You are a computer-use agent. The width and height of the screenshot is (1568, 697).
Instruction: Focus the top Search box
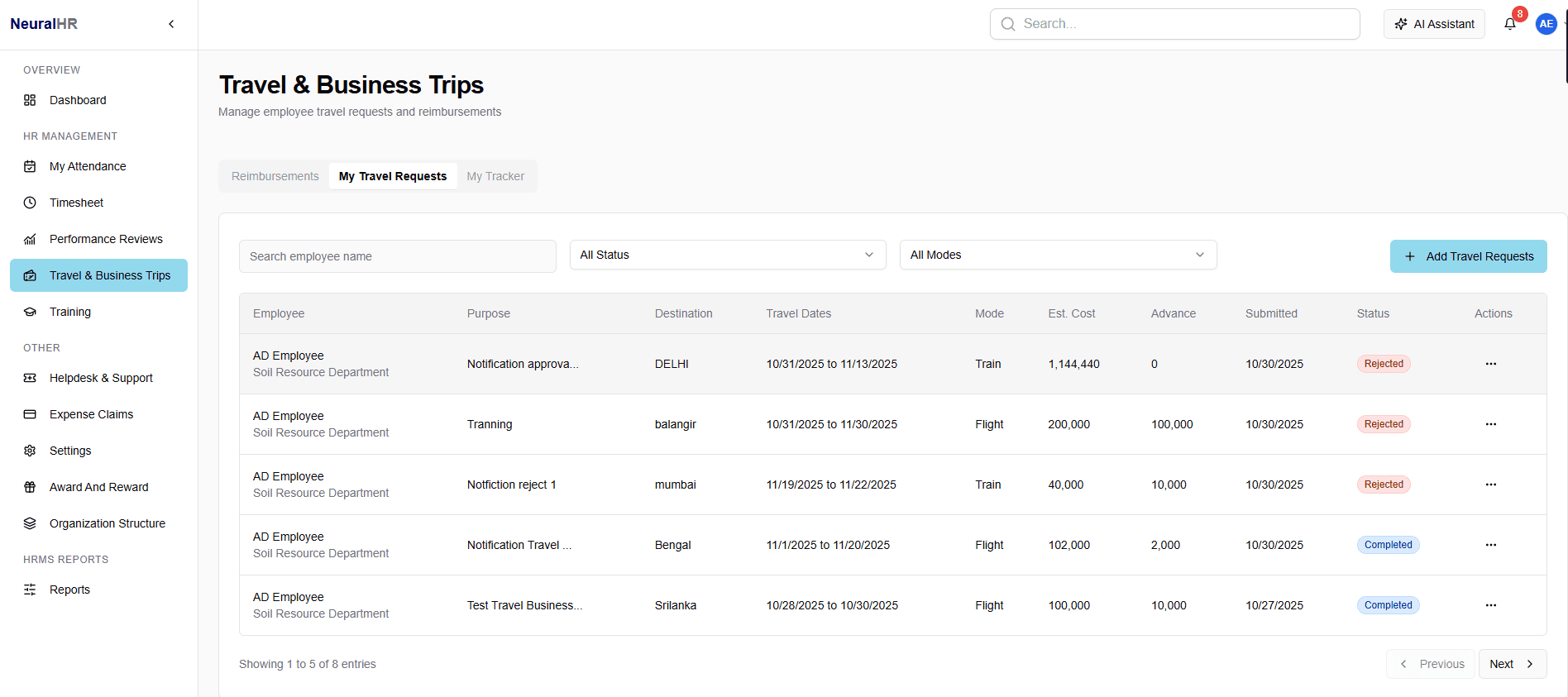pyautogui.click(x=1174, y=24)
